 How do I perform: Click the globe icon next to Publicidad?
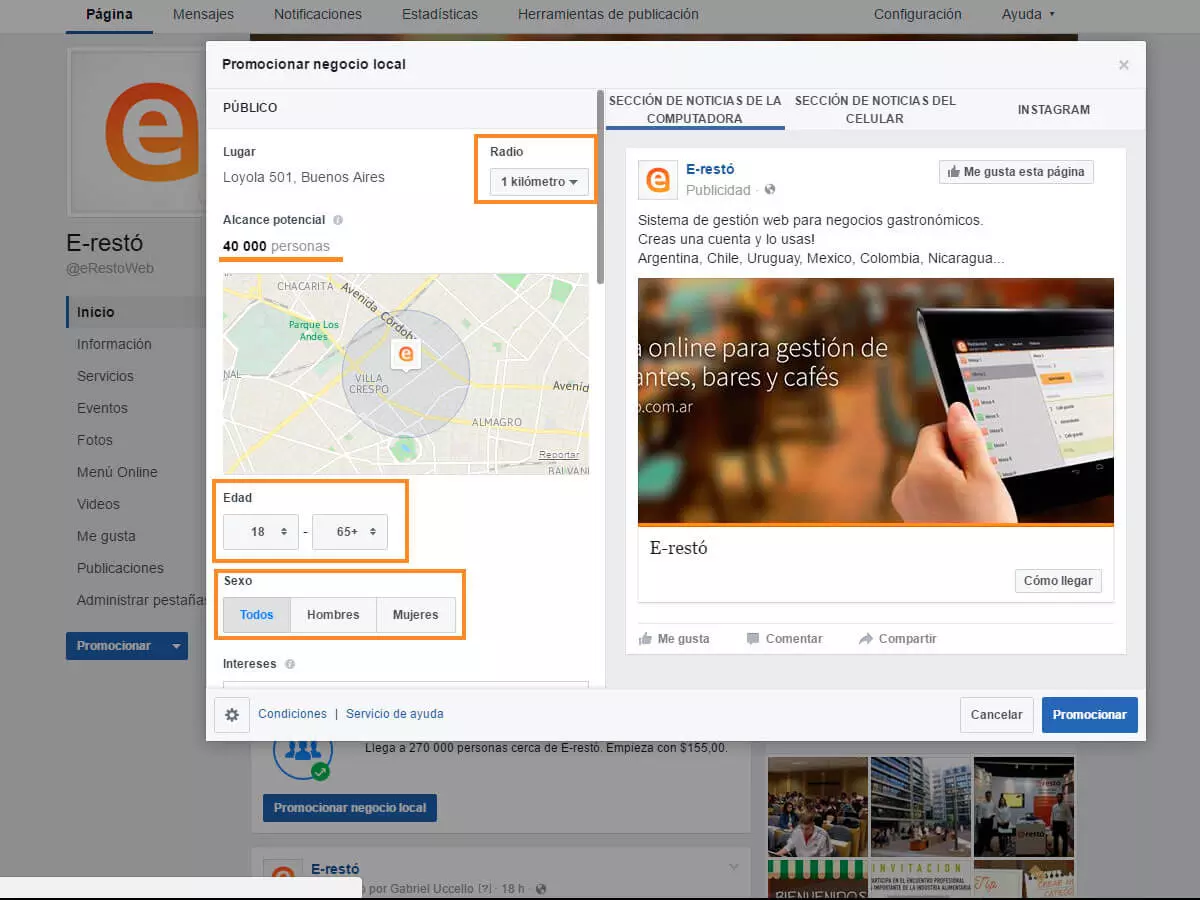tap(770, 190)
